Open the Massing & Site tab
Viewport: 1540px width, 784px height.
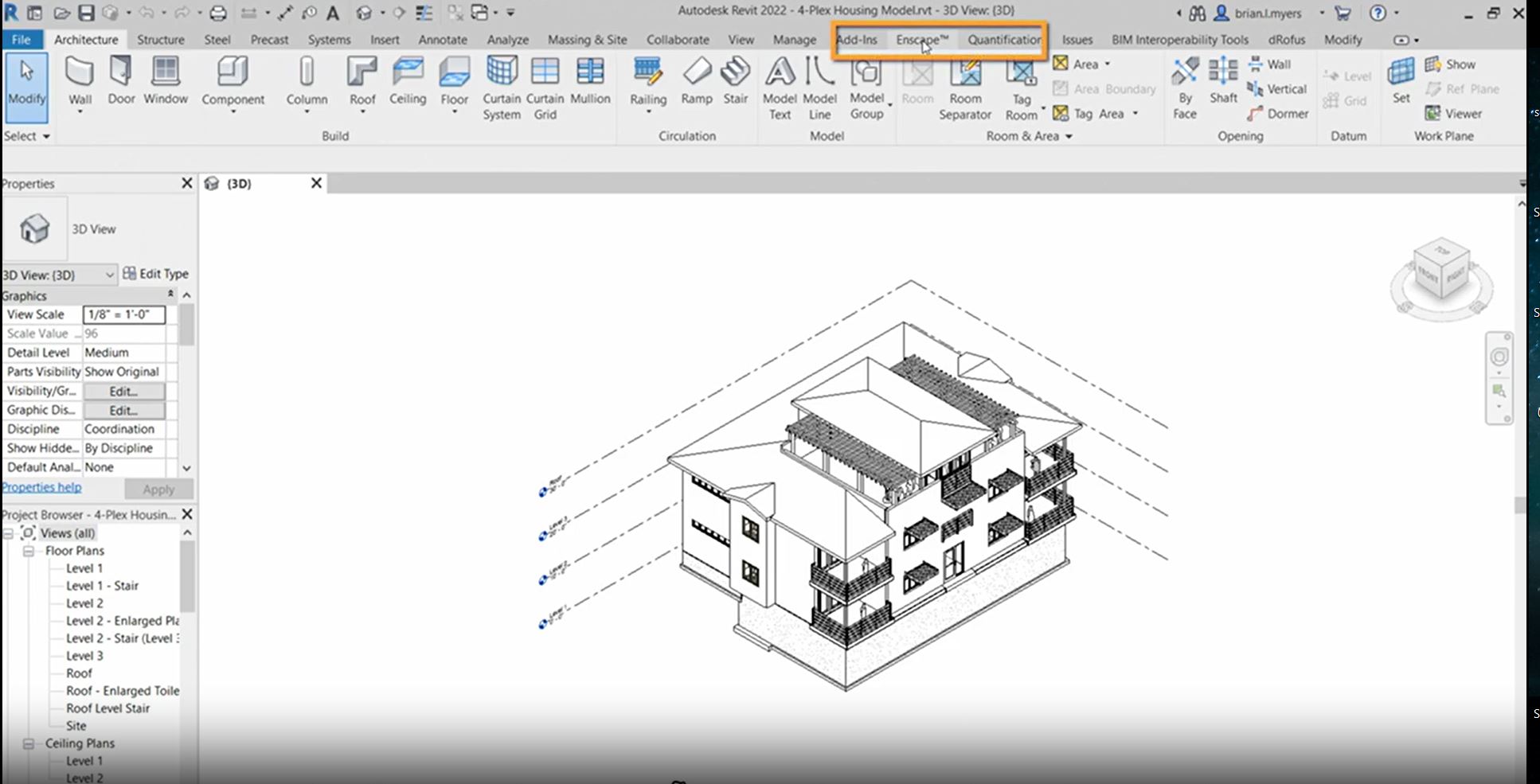tap(587, 39)
